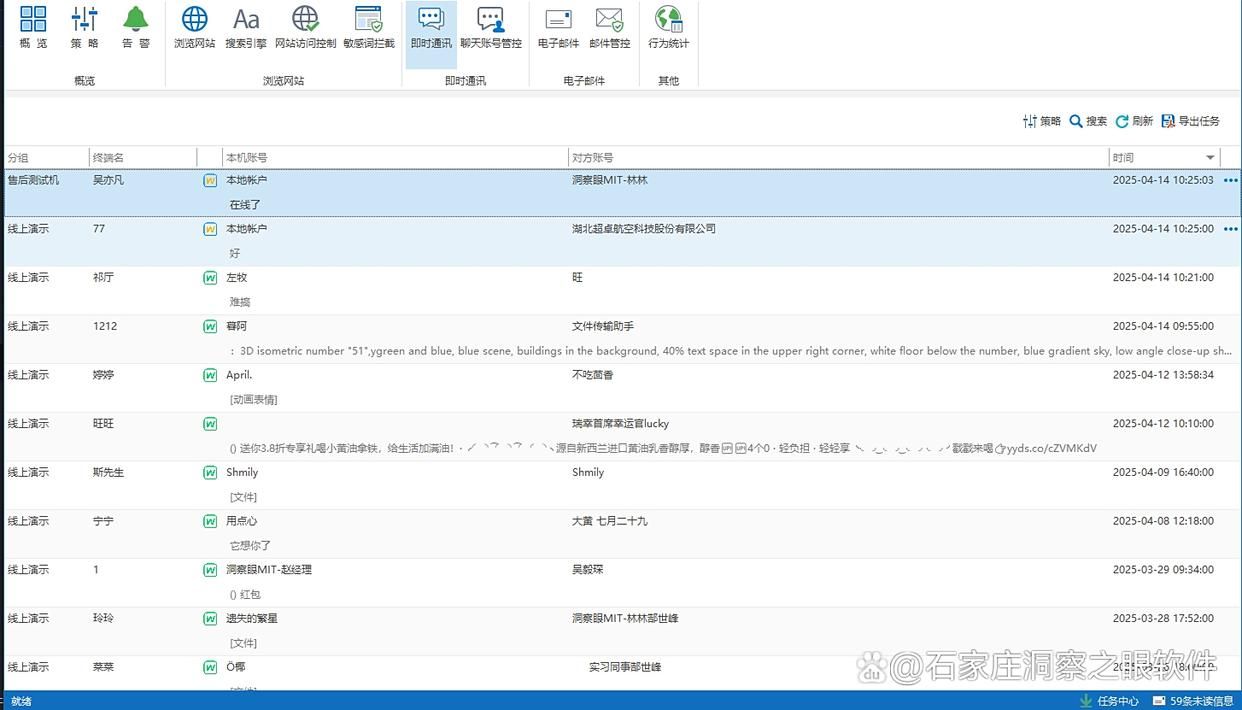Select message text 在线了
This screenshot has height=710, width=1242.
(245, 204)
